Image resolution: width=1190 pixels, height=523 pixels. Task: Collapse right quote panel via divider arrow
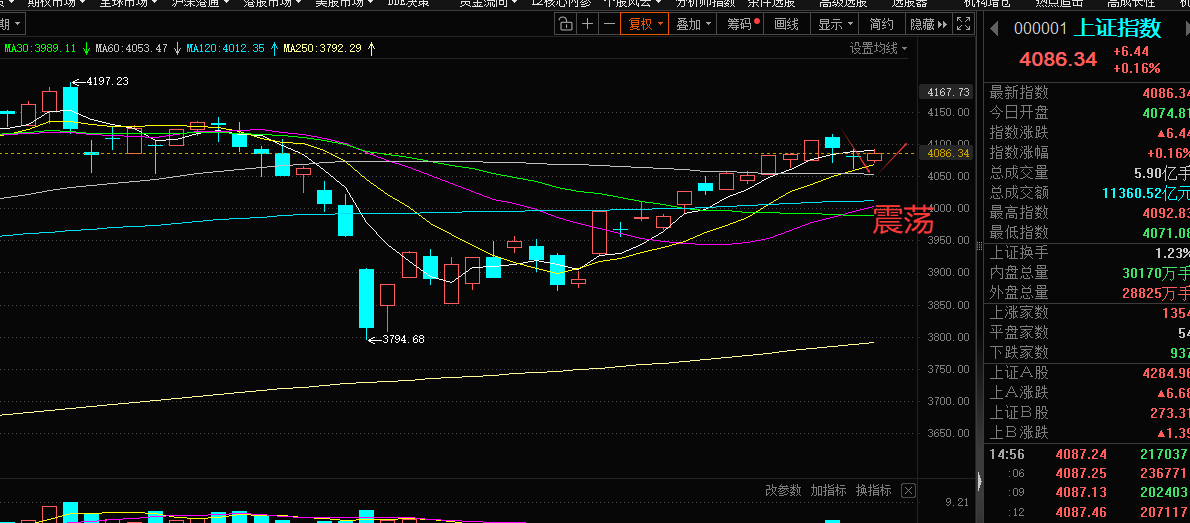978,480
